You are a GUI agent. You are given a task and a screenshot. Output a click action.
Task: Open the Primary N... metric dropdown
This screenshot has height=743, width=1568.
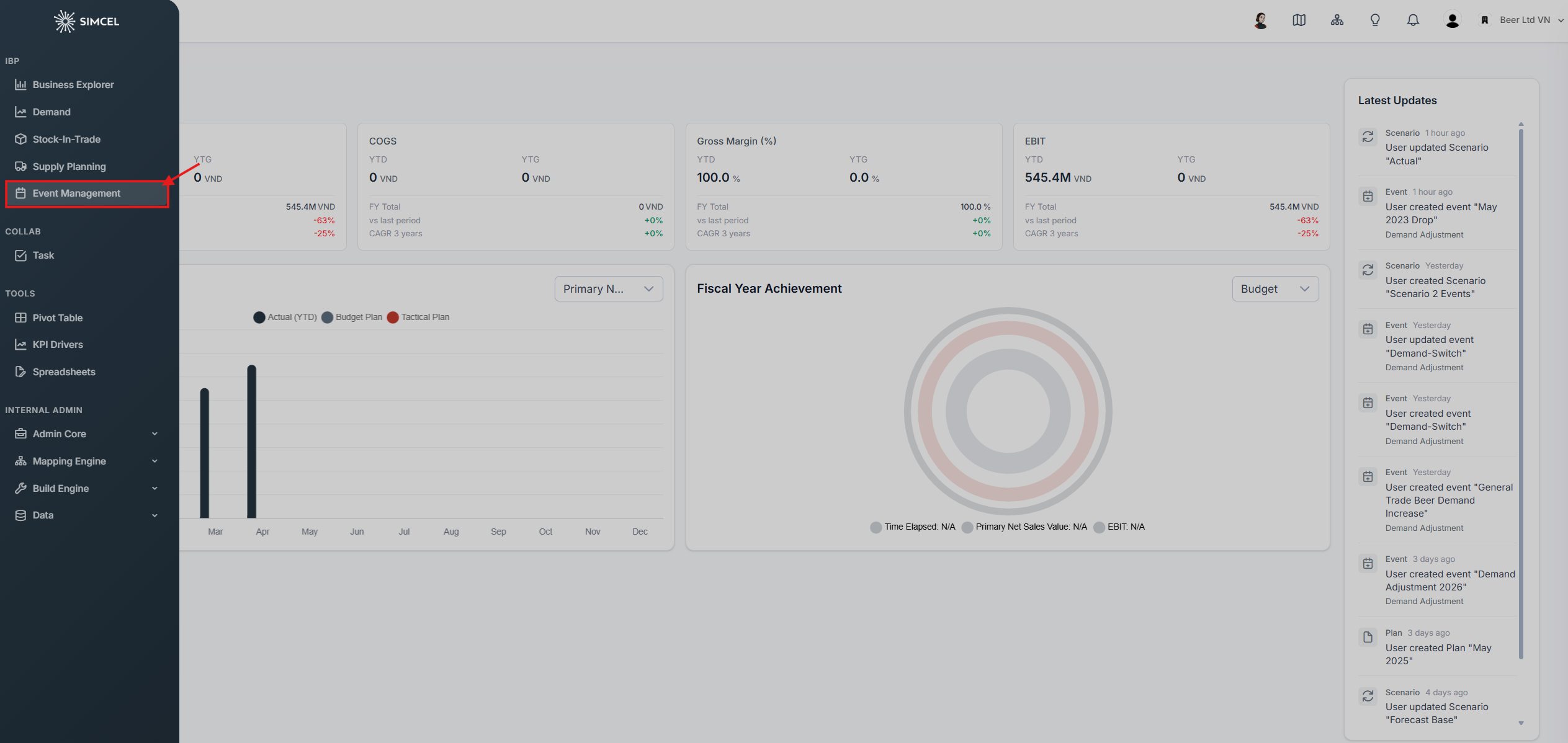coord(608,289)
